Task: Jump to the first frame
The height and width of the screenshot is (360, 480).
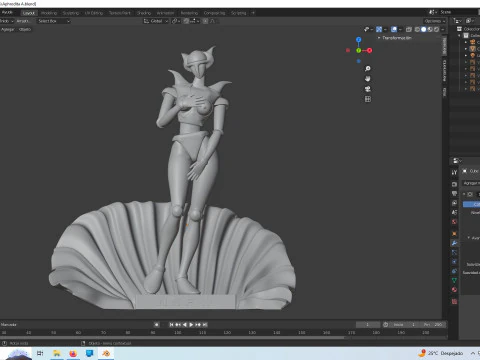Action: pos(171,324)
